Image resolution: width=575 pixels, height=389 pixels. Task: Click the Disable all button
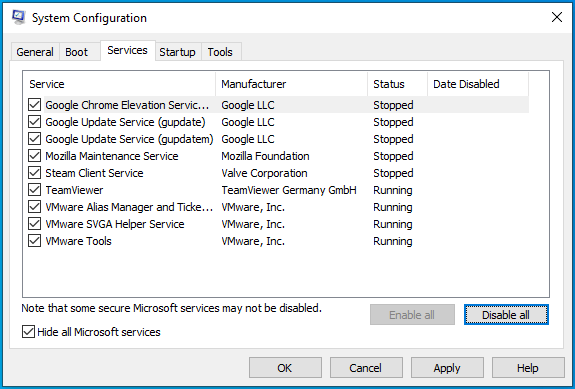506,315
